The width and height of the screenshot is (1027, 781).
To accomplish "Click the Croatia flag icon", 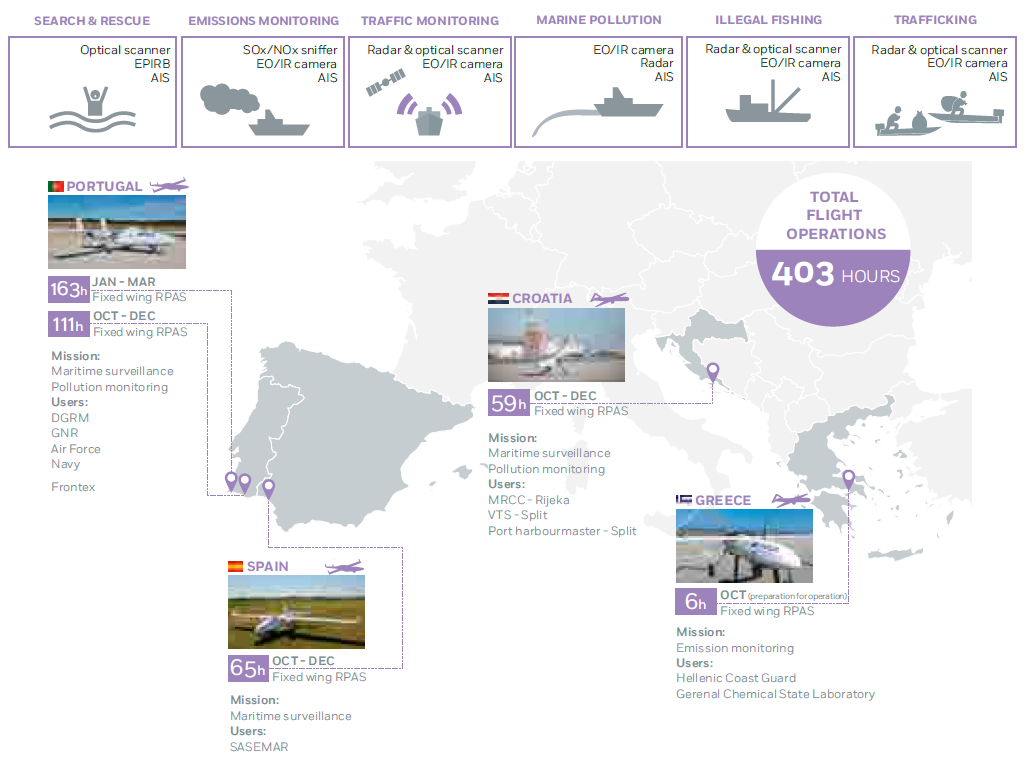I will (x=498, y=299).
